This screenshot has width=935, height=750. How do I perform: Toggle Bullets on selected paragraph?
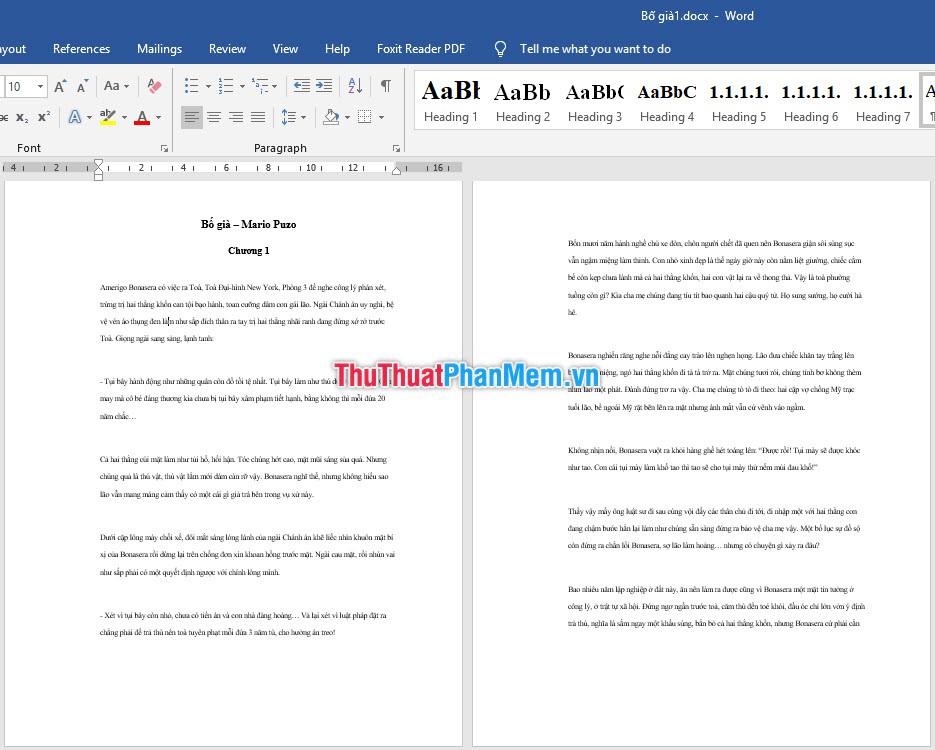click(192, 85)
